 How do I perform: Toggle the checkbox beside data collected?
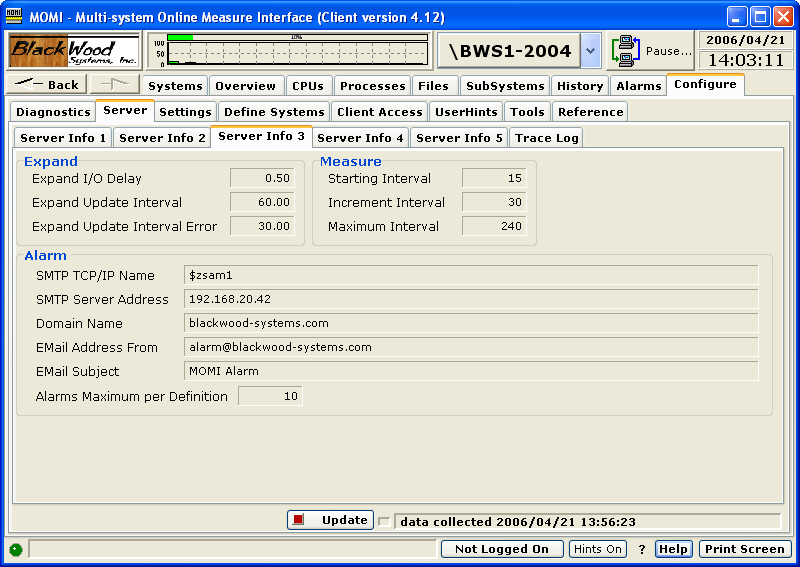(x=385, y=522)
